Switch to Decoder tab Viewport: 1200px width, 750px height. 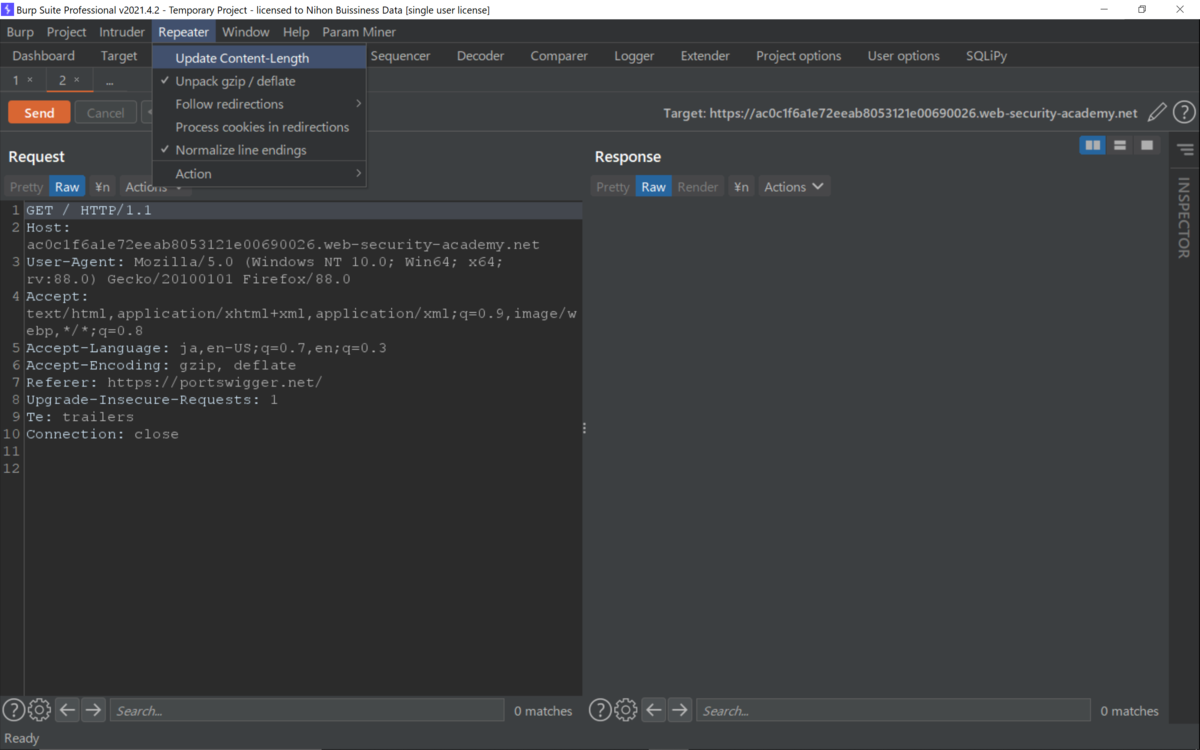[481, 56]
